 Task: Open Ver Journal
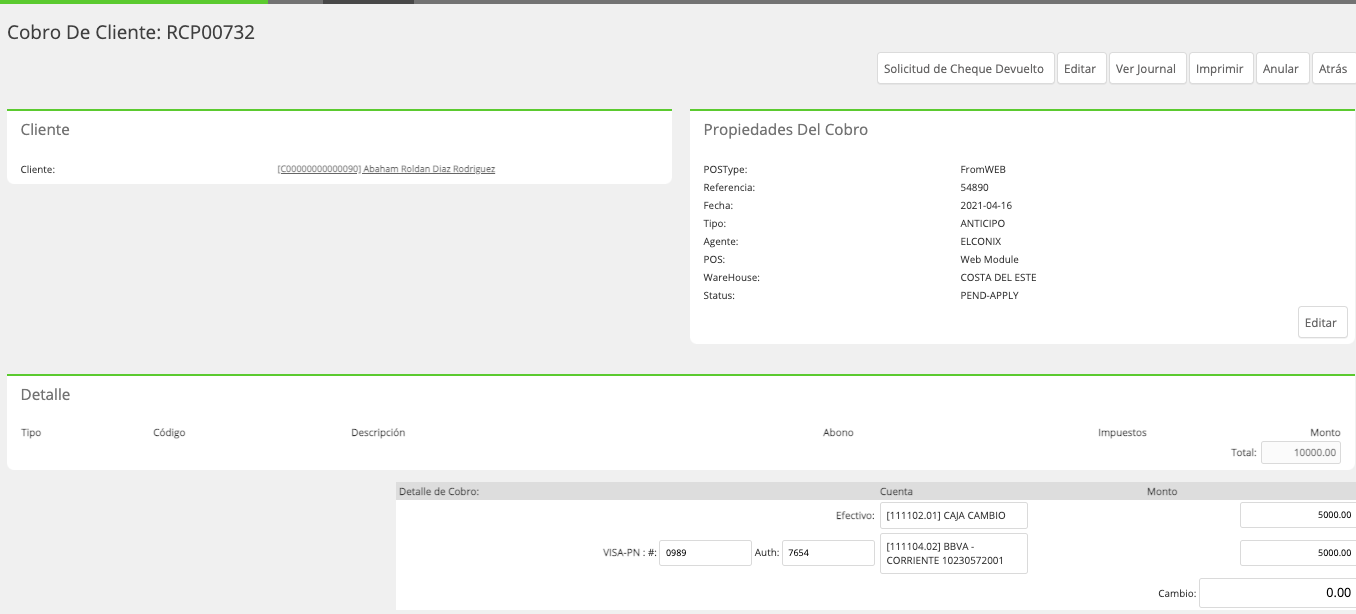(1146, 69)
